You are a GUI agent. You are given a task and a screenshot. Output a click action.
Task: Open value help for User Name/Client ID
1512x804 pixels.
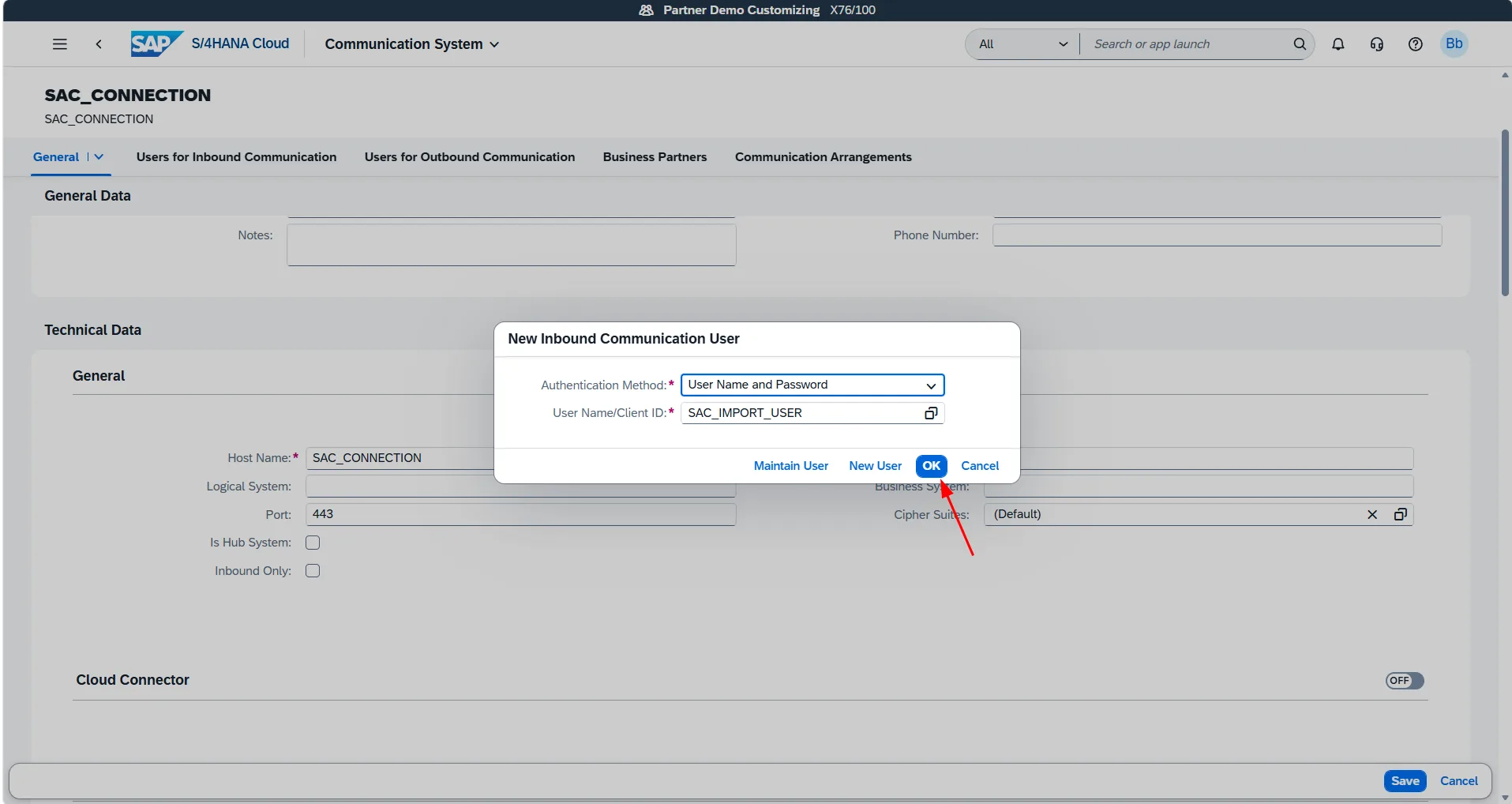[x=932, y=413]
